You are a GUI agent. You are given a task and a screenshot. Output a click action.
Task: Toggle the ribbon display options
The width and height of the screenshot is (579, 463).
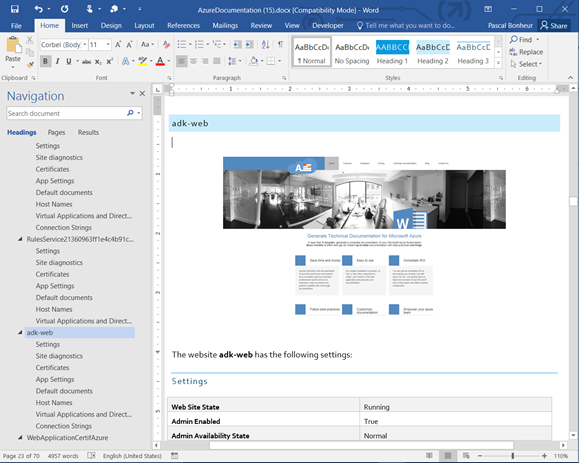pyautogui.click(x=488, y=9)
